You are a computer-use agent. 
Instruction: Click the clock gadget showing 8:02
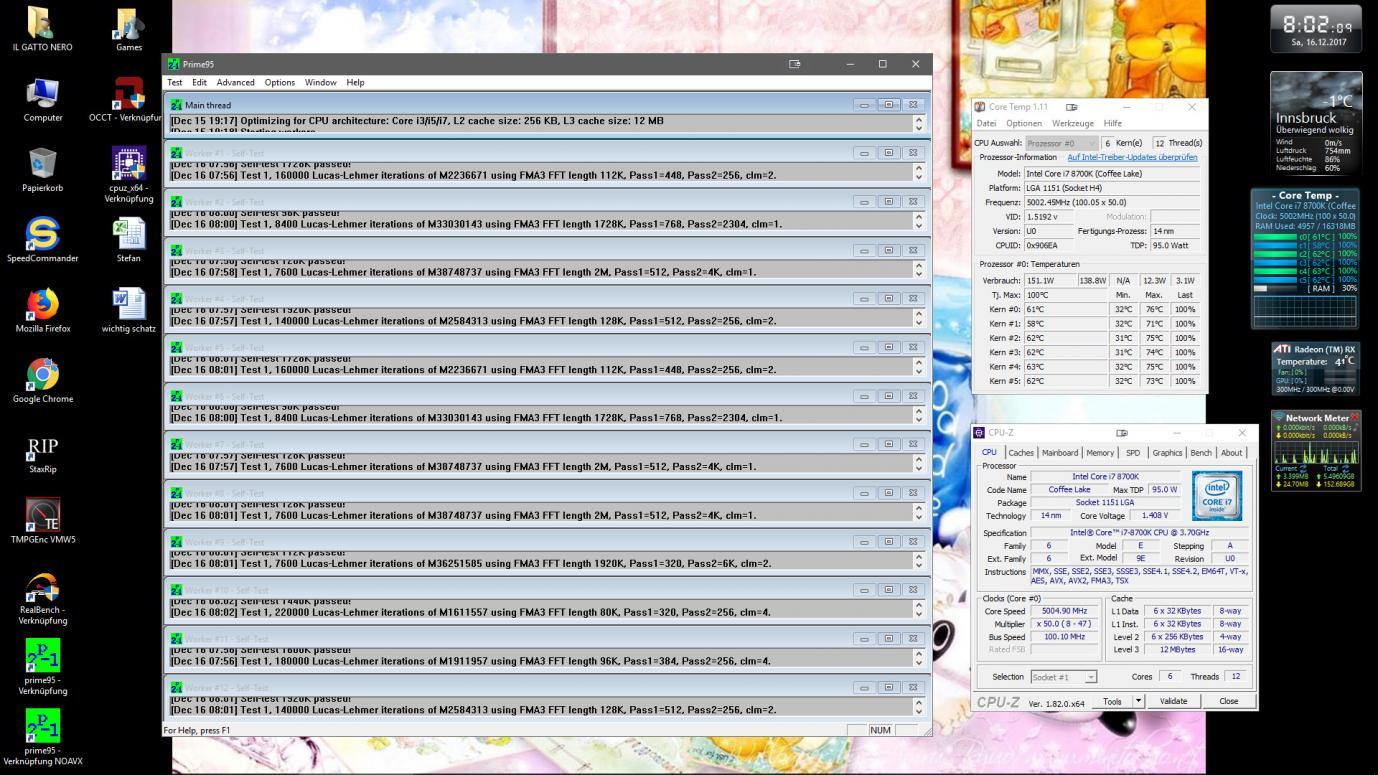(1315, 29)
